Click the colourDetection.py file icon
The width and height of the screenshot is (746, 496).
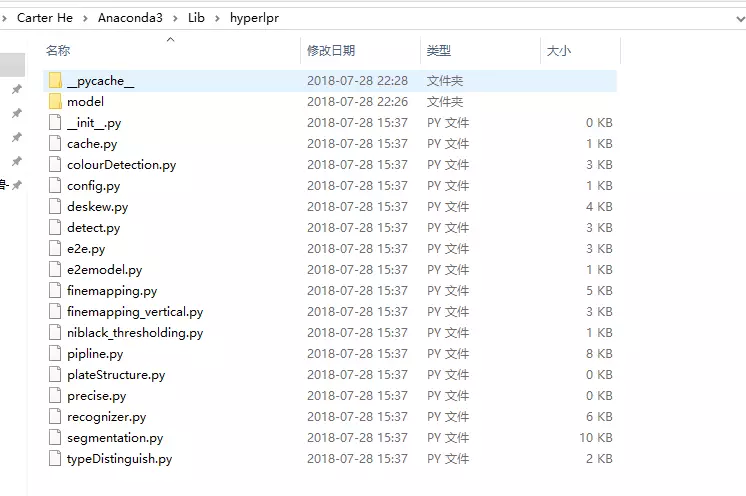click(55, 164)
